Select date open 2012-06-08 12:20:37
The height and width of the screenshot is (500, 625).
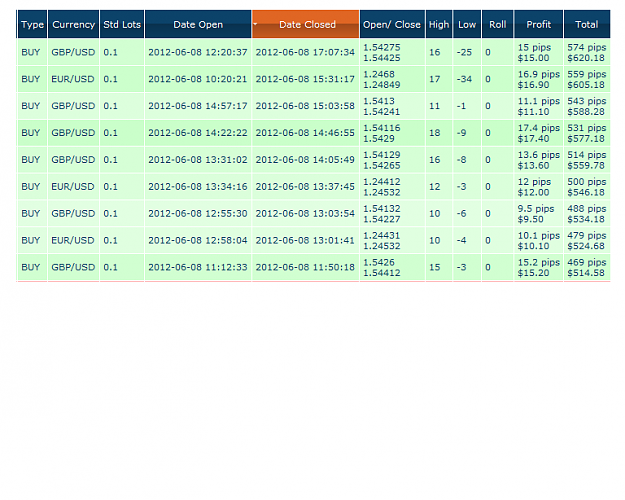(198, 52)
